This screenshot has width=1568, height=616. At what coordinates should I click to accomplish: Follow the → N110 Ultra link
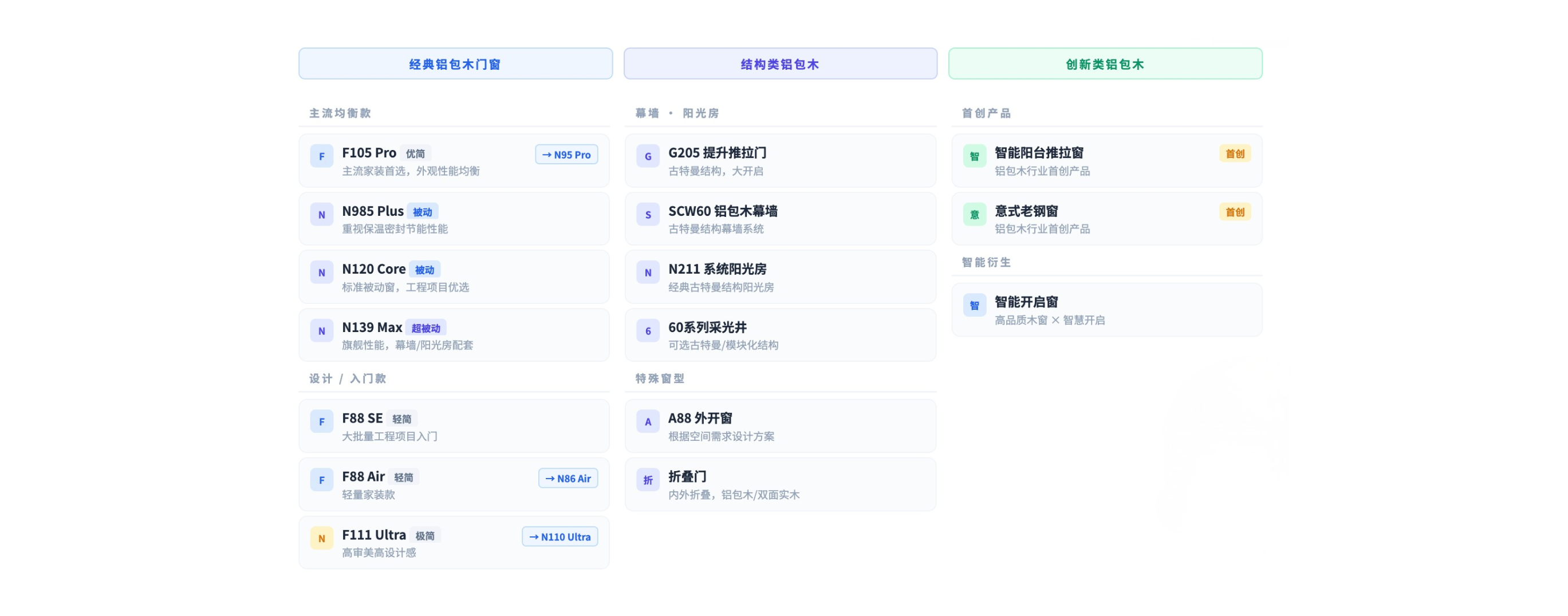point(560,537)
